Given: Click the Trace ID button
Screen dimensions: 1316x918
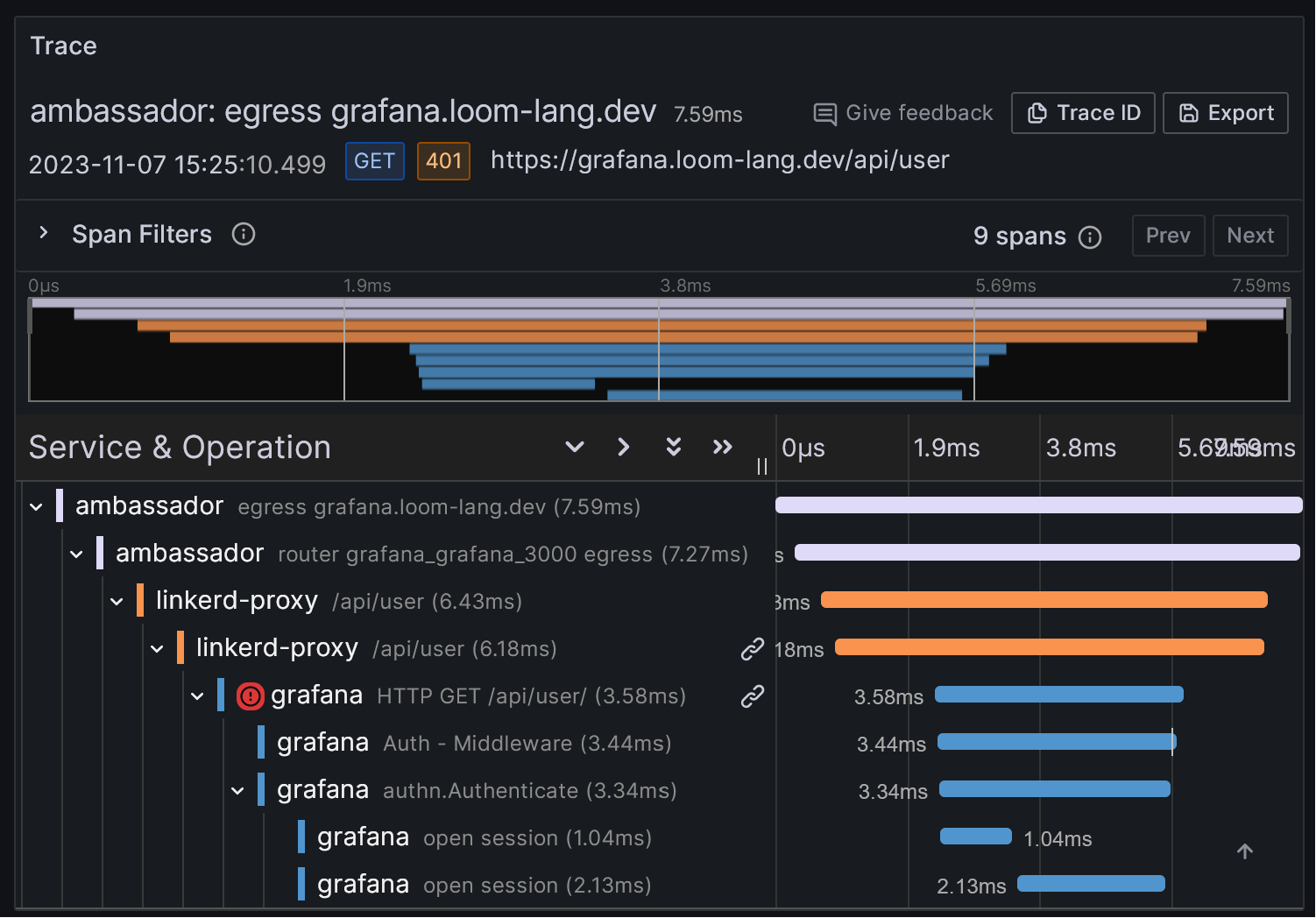Looking at the screenshot, I should tap(1083, 112).
